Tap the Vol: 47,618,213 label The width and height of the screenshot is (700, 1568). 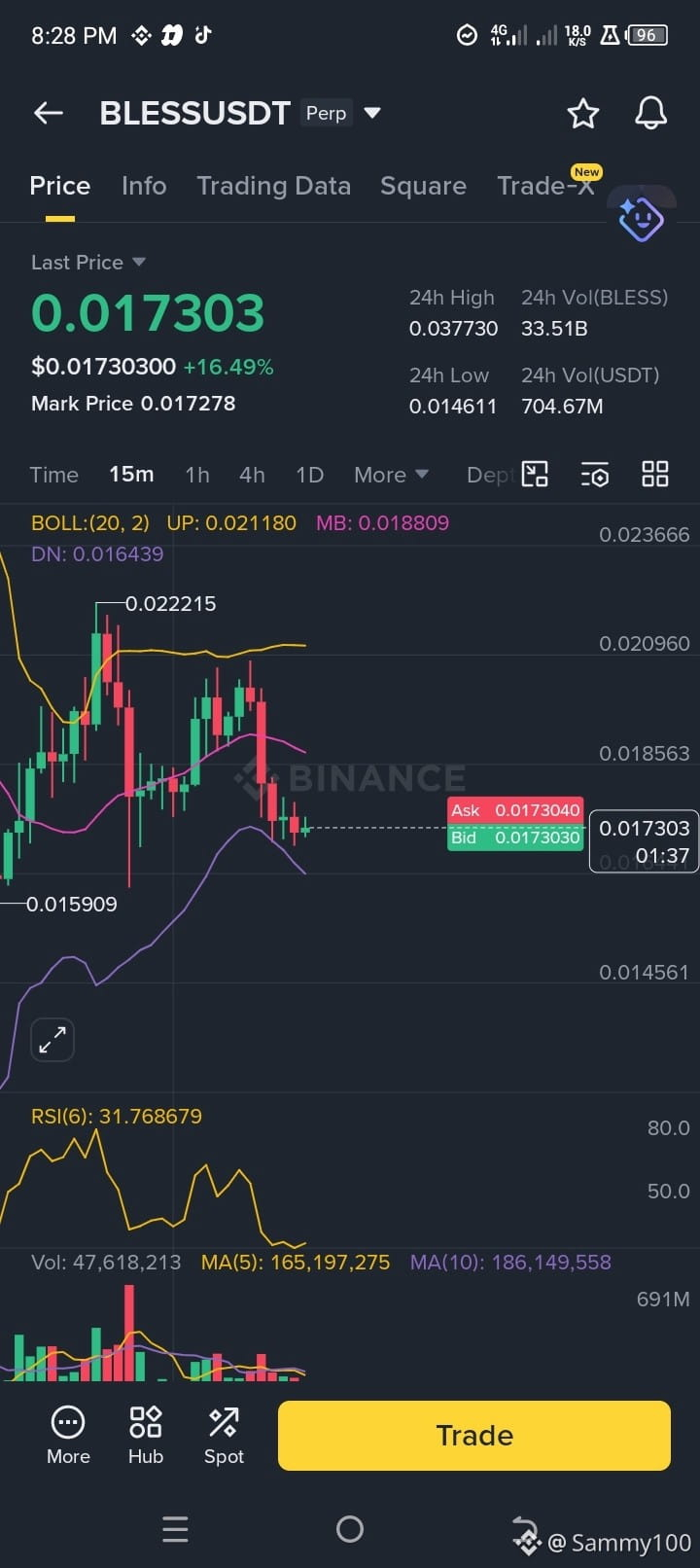(106, 1263)
